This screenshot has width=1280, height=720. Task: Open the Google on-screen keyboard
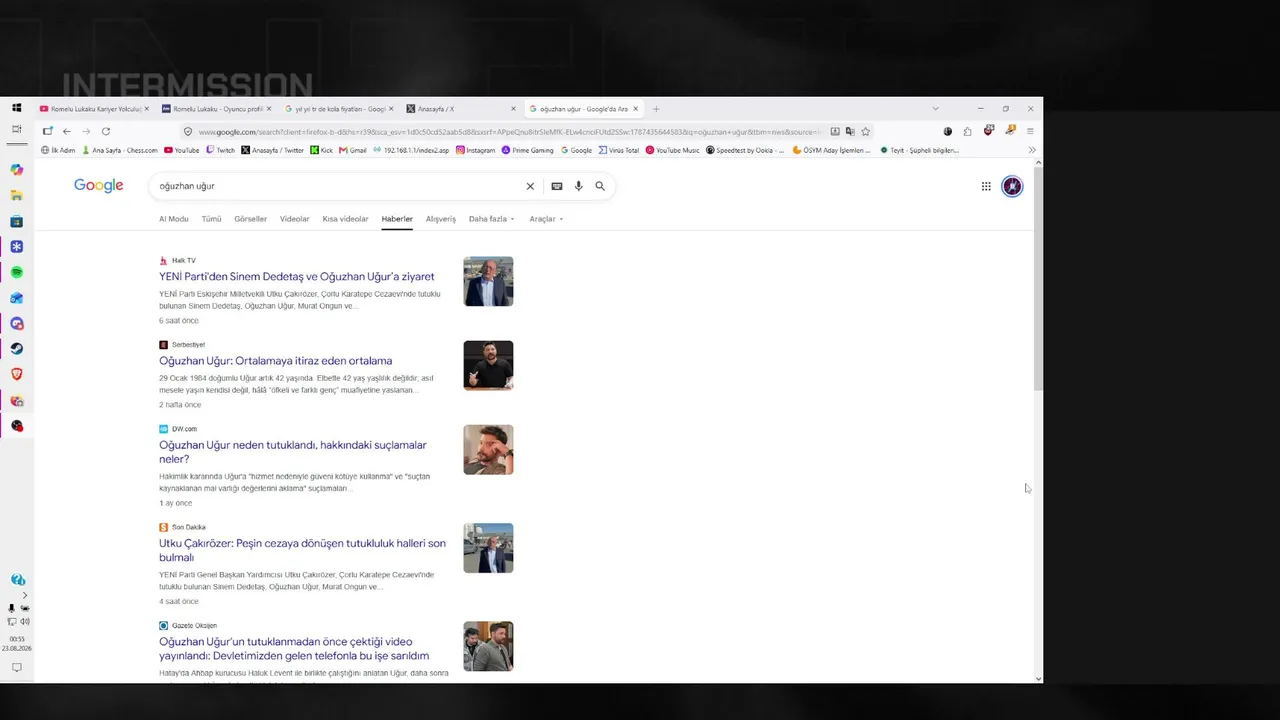tap(557, 186)
